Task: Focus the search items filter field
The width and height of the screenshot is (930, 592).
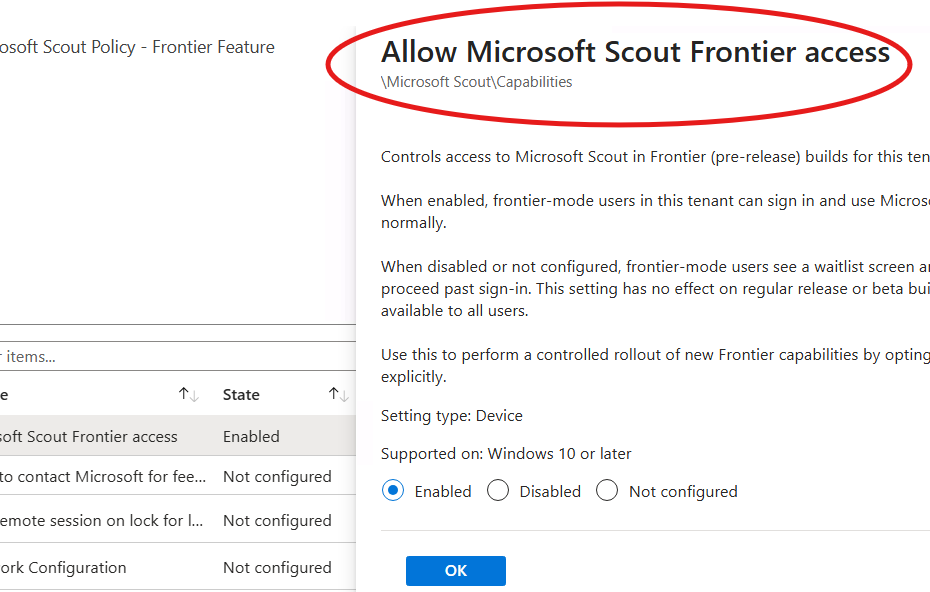Action: click(x=178, y=357)
